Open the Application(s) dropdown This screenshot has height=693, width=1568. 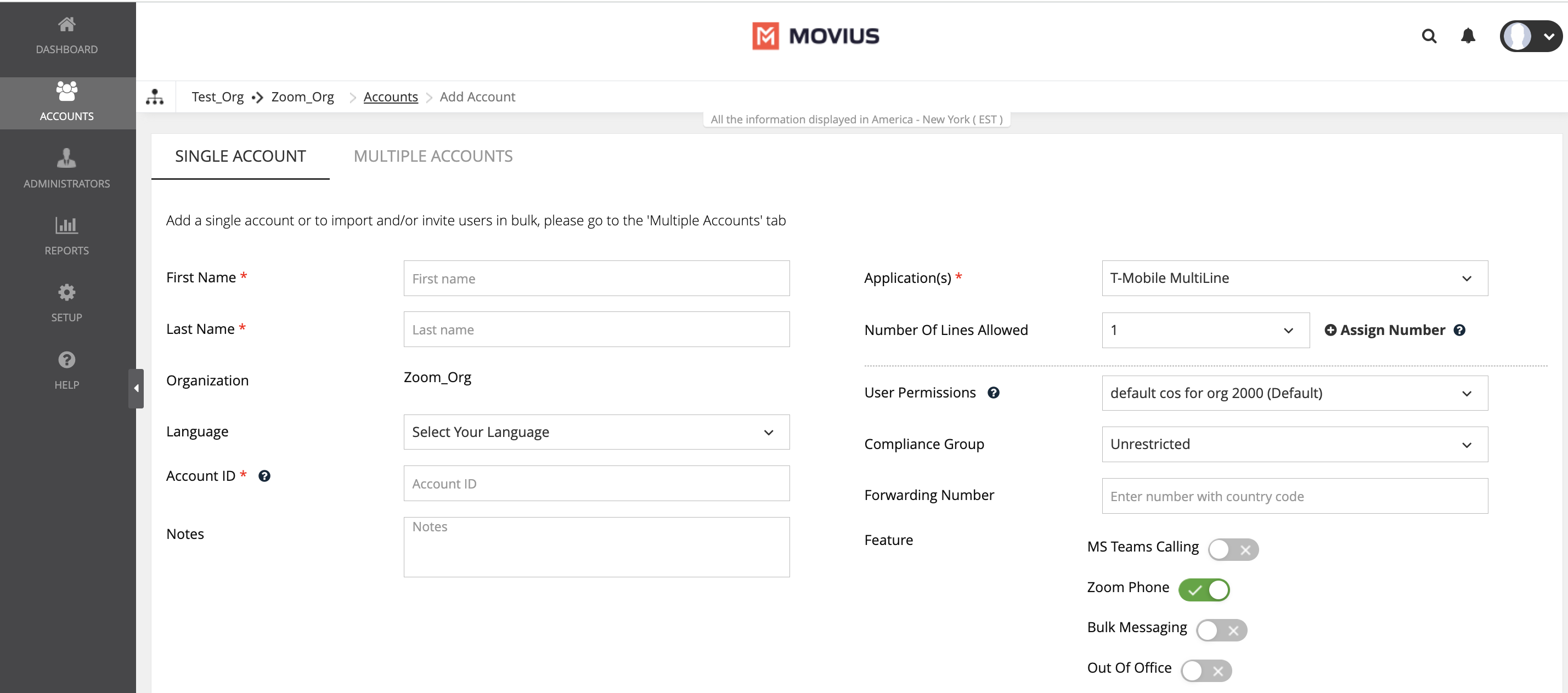pos(1294,278)
